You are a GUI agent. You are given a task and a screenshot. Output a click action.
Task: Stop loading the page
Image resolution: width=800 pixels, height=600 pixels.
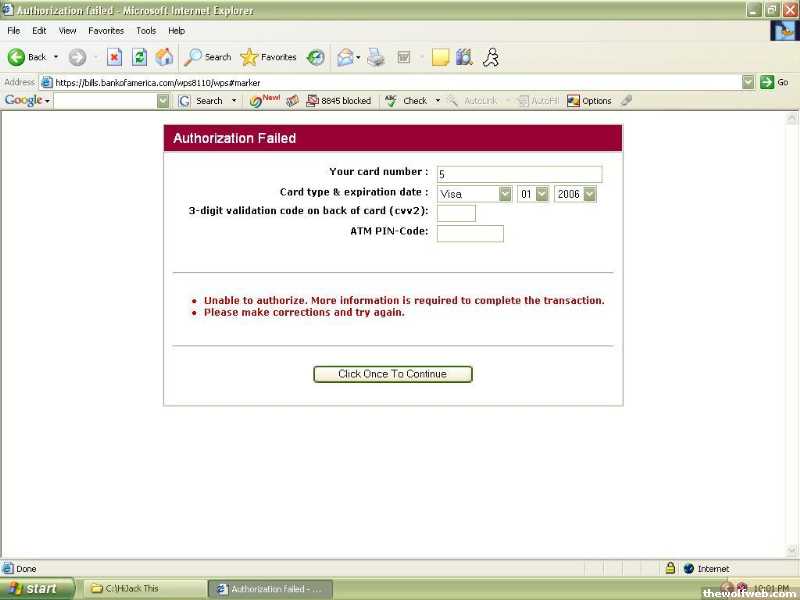pos(114,57)
